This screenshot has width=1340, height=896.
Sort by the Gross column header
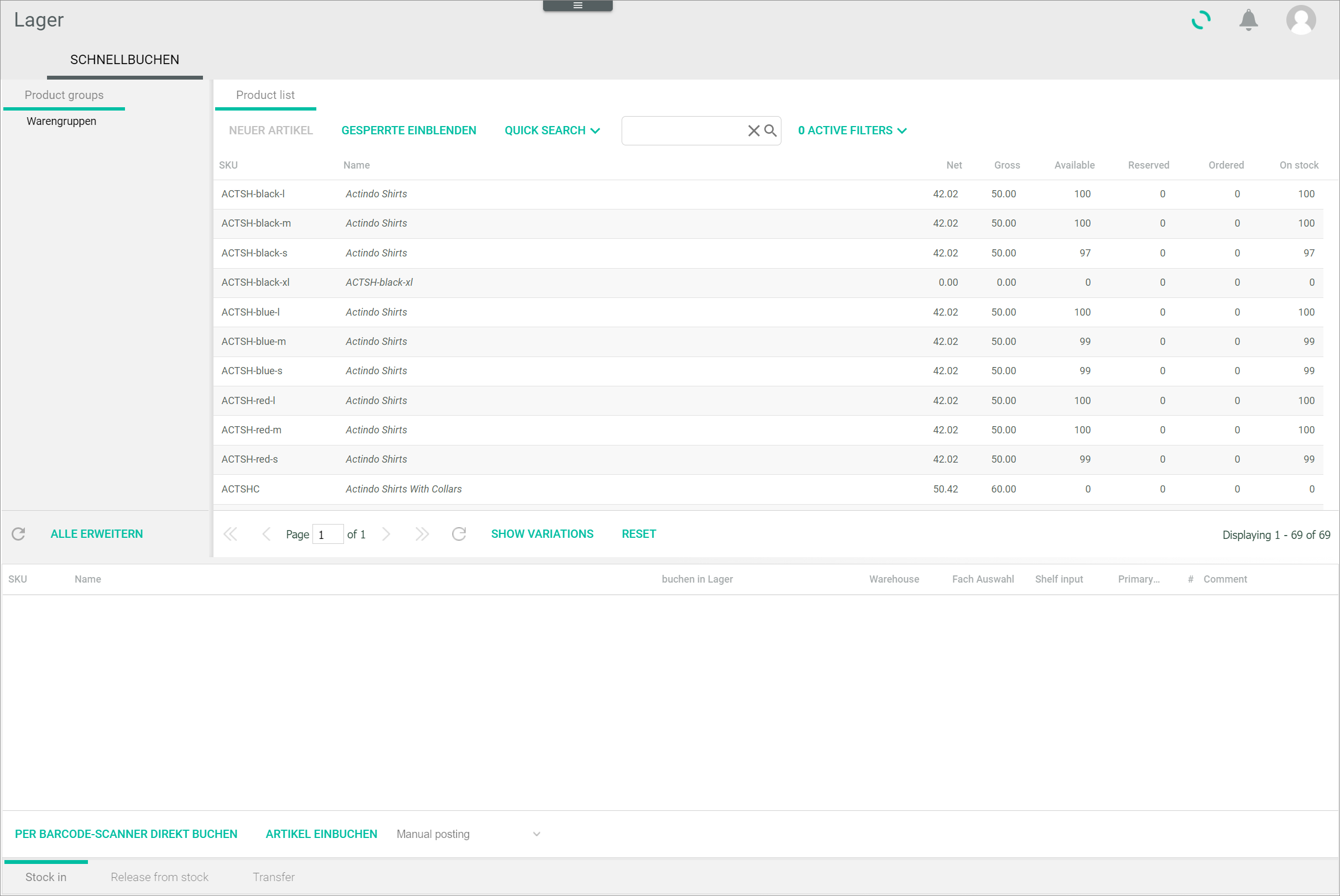click(1007, 165)
